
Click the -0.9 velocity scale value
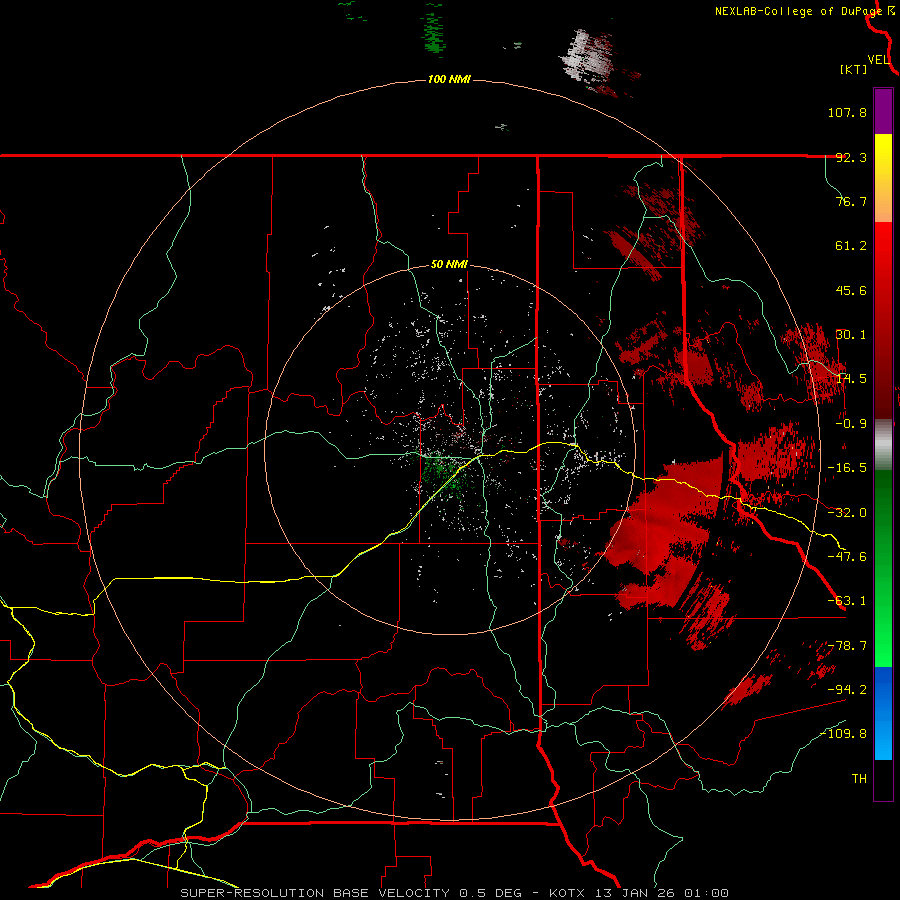tap(851, 424)
